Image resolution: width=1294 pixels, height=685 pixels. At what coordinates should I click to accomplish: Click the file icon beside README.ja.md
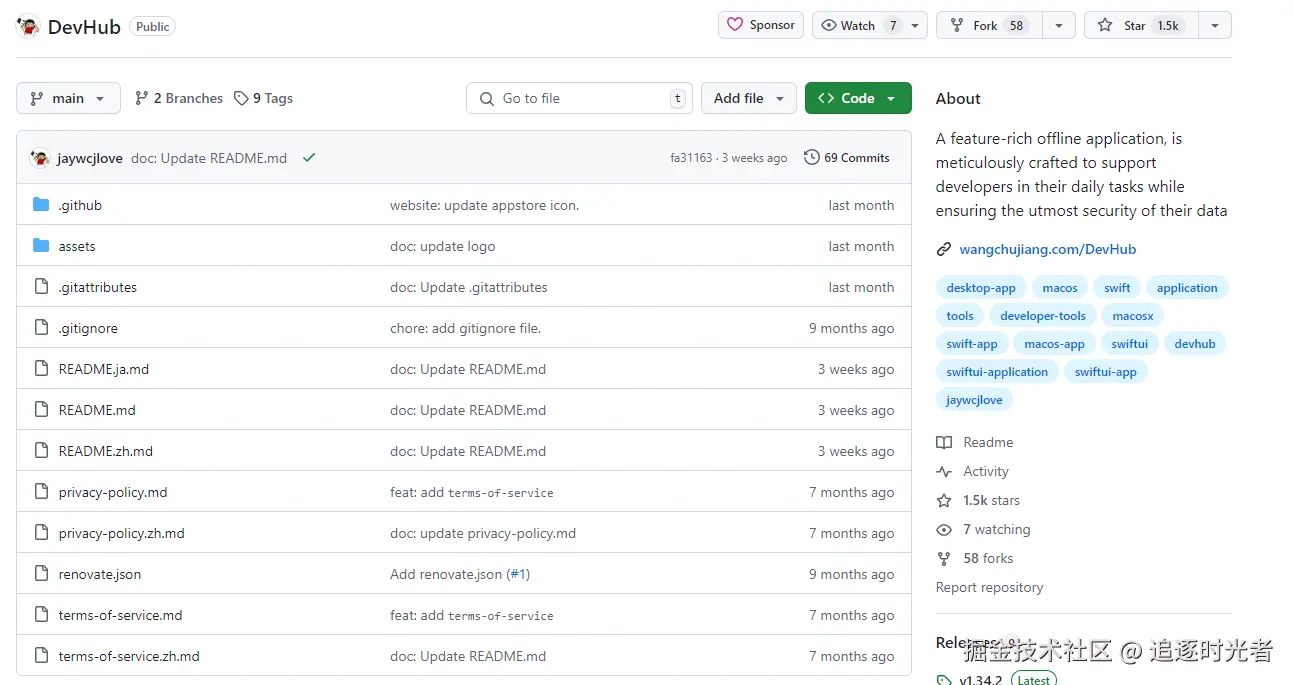tap(41, 369)
